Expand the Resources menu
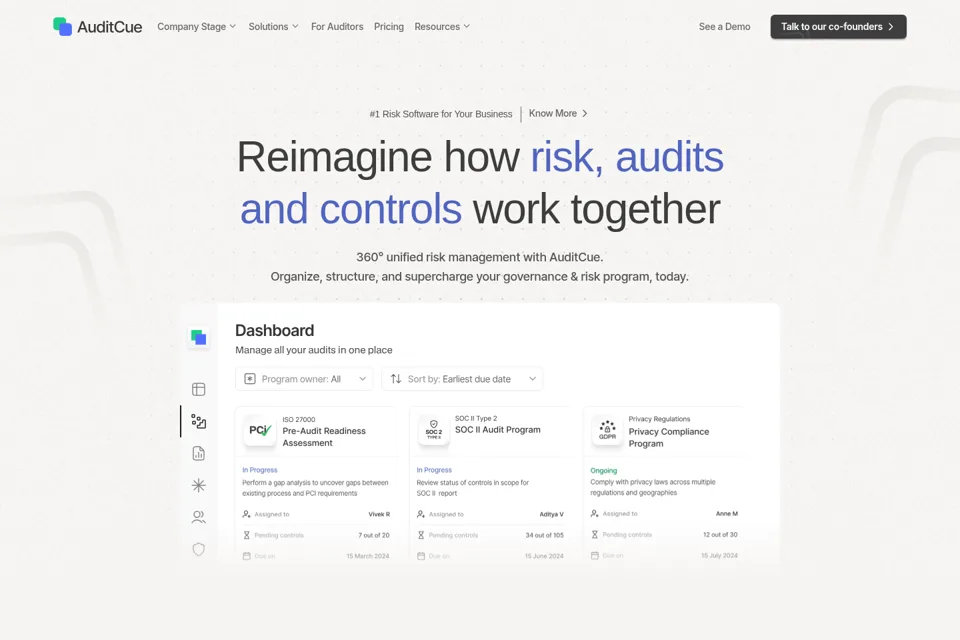This screenshot has height=640, width=960. click(x=442, y=26)
